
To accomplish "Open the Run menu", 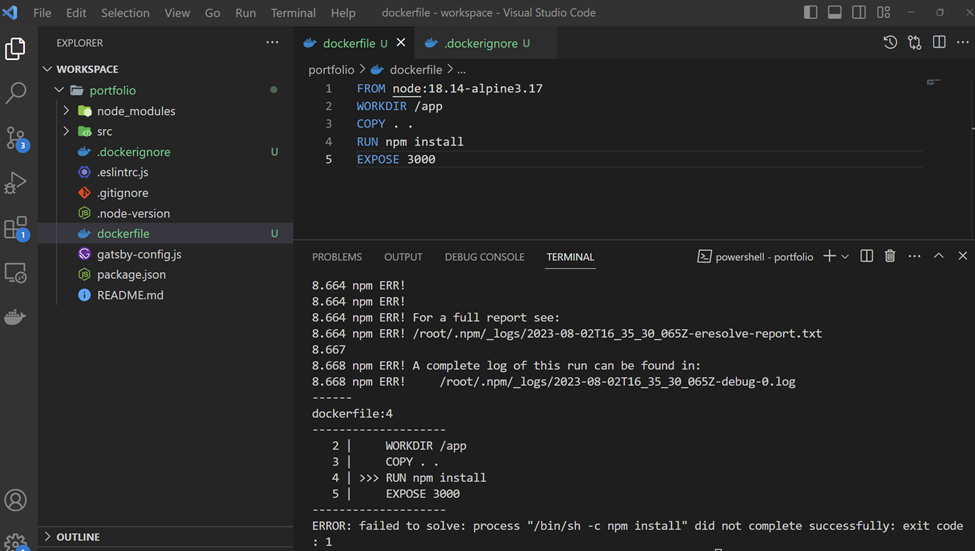I will coord(246,12).
